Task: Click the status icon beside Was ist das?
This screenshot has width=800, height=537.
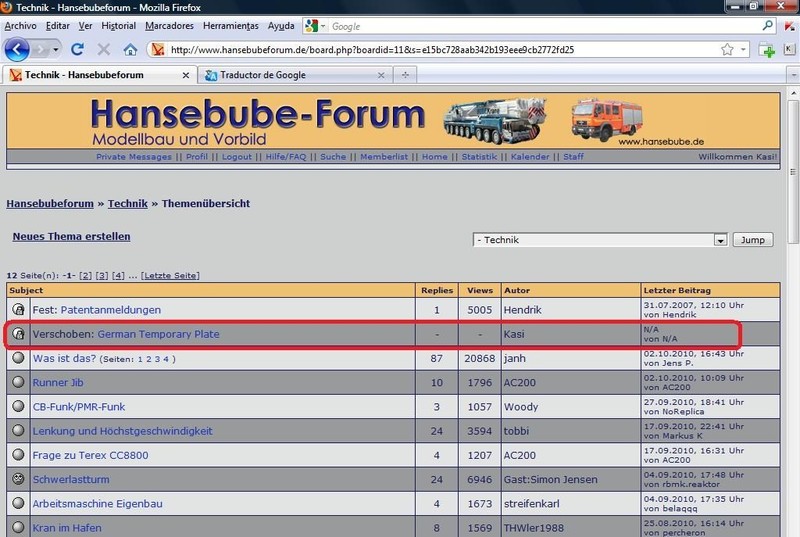Action: pos(18,357)
